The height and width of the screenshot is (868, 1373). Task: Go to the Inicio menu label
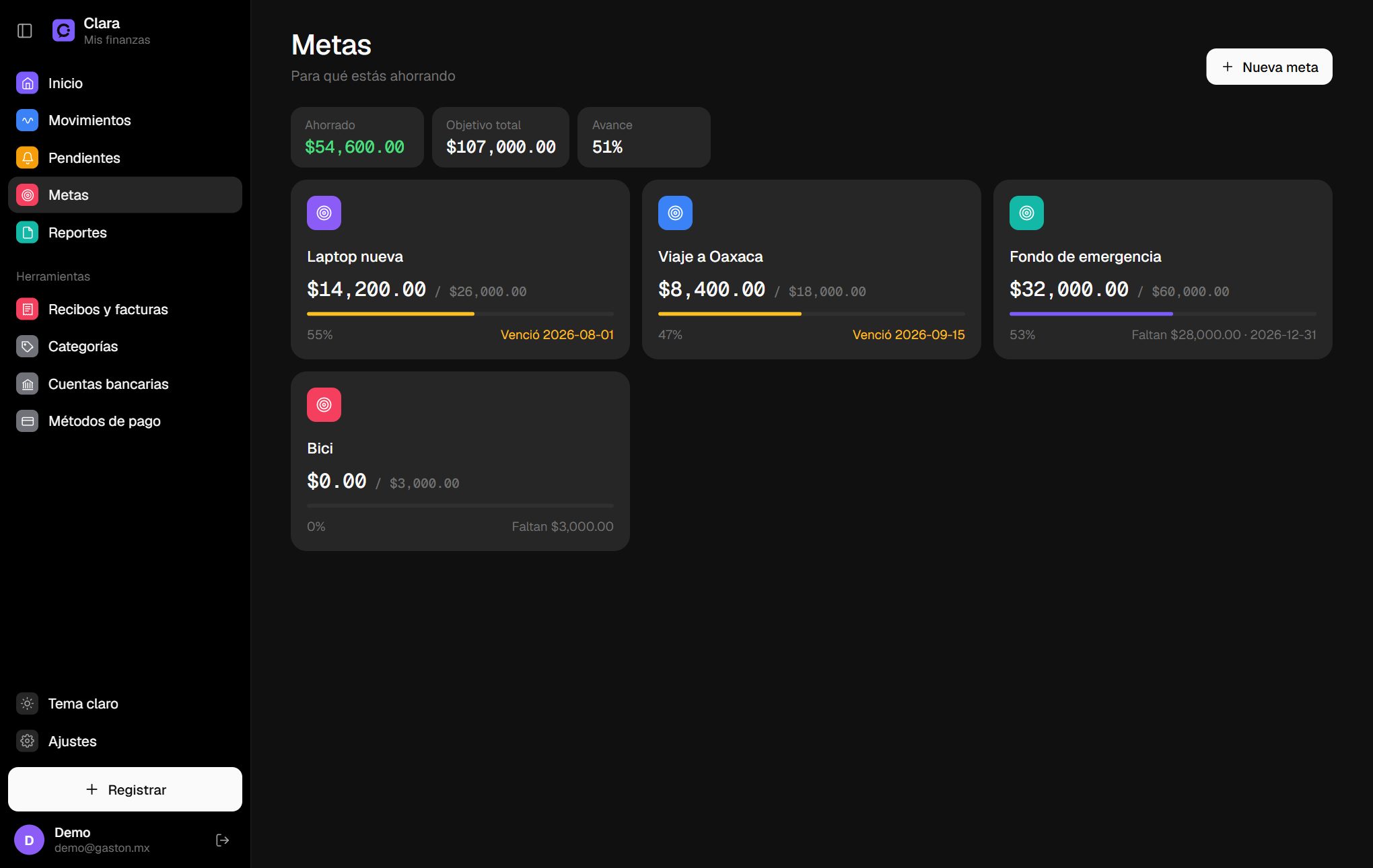pyautogui.click(x=65, y=83)
